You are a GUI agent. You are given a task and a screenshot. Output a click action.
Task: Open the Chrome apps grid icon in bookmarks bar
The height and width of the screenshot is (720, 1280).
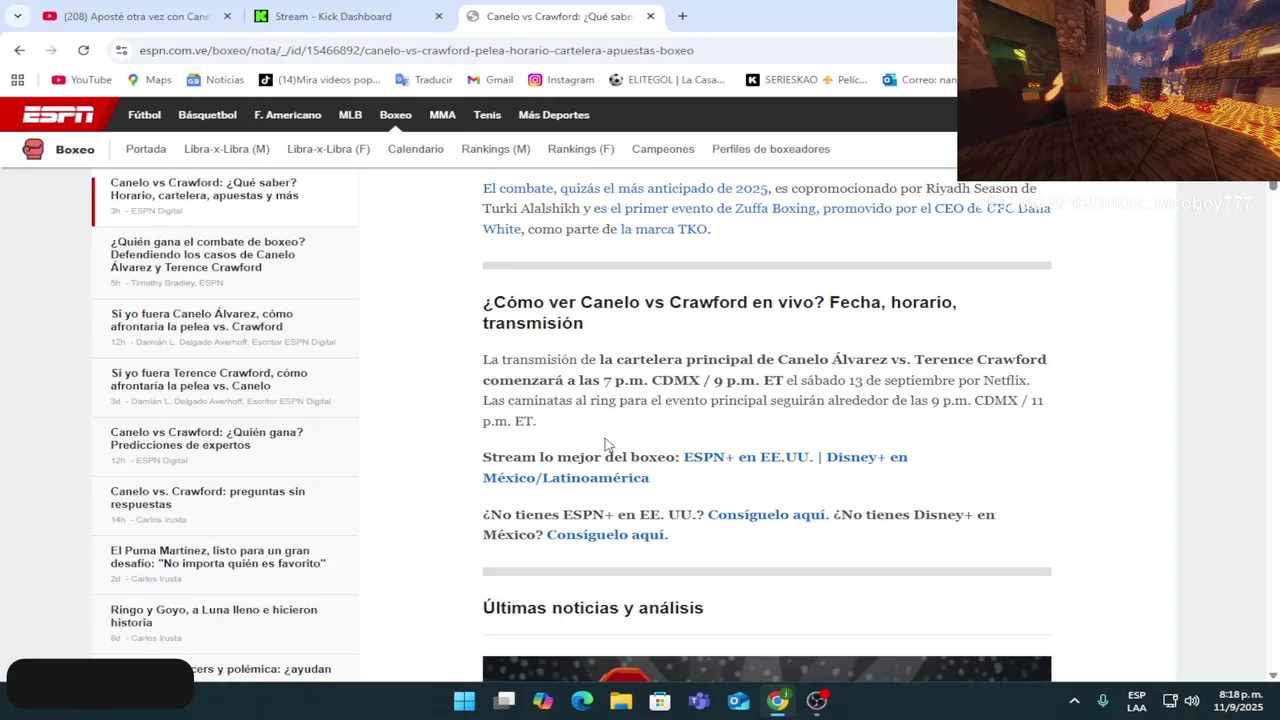[x=17, y=80]
